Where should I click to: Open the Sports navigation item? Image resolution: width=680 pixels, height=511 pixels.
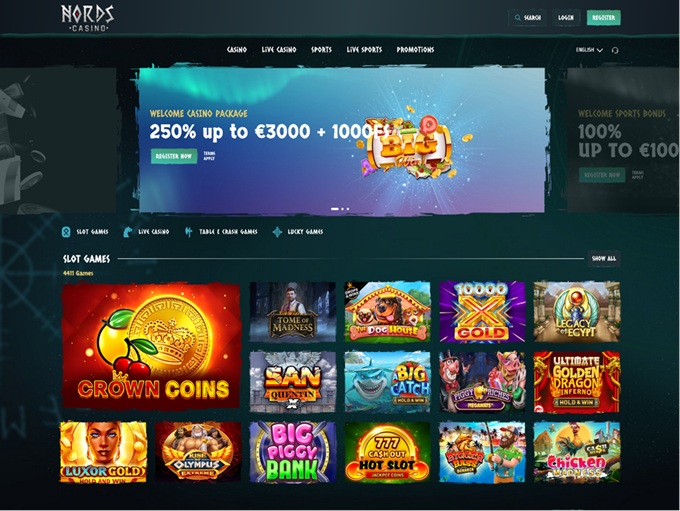(321, 49)
